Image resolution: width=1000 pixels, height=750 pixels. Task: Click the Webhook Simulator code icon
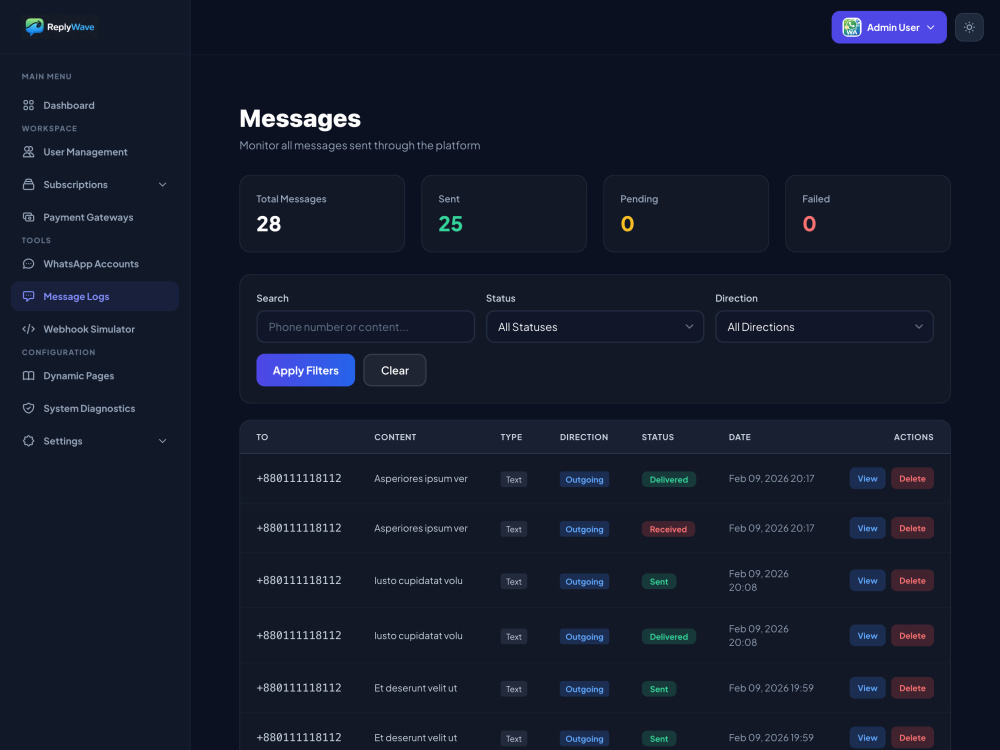[29, 329]
